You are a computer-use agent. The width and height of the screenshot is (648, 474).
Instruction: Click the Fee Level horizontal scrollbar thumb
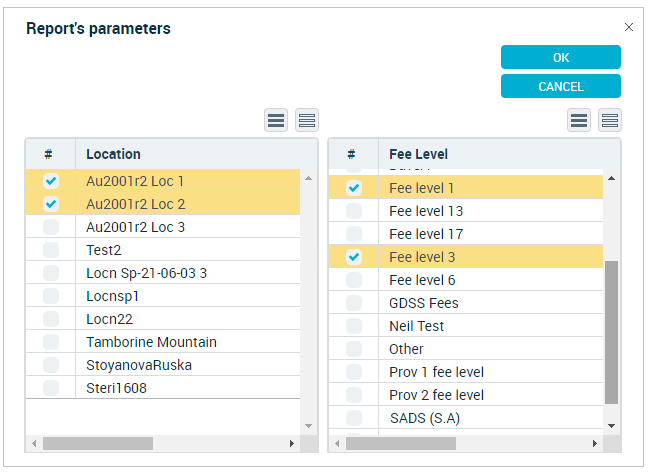click(401, 443)
